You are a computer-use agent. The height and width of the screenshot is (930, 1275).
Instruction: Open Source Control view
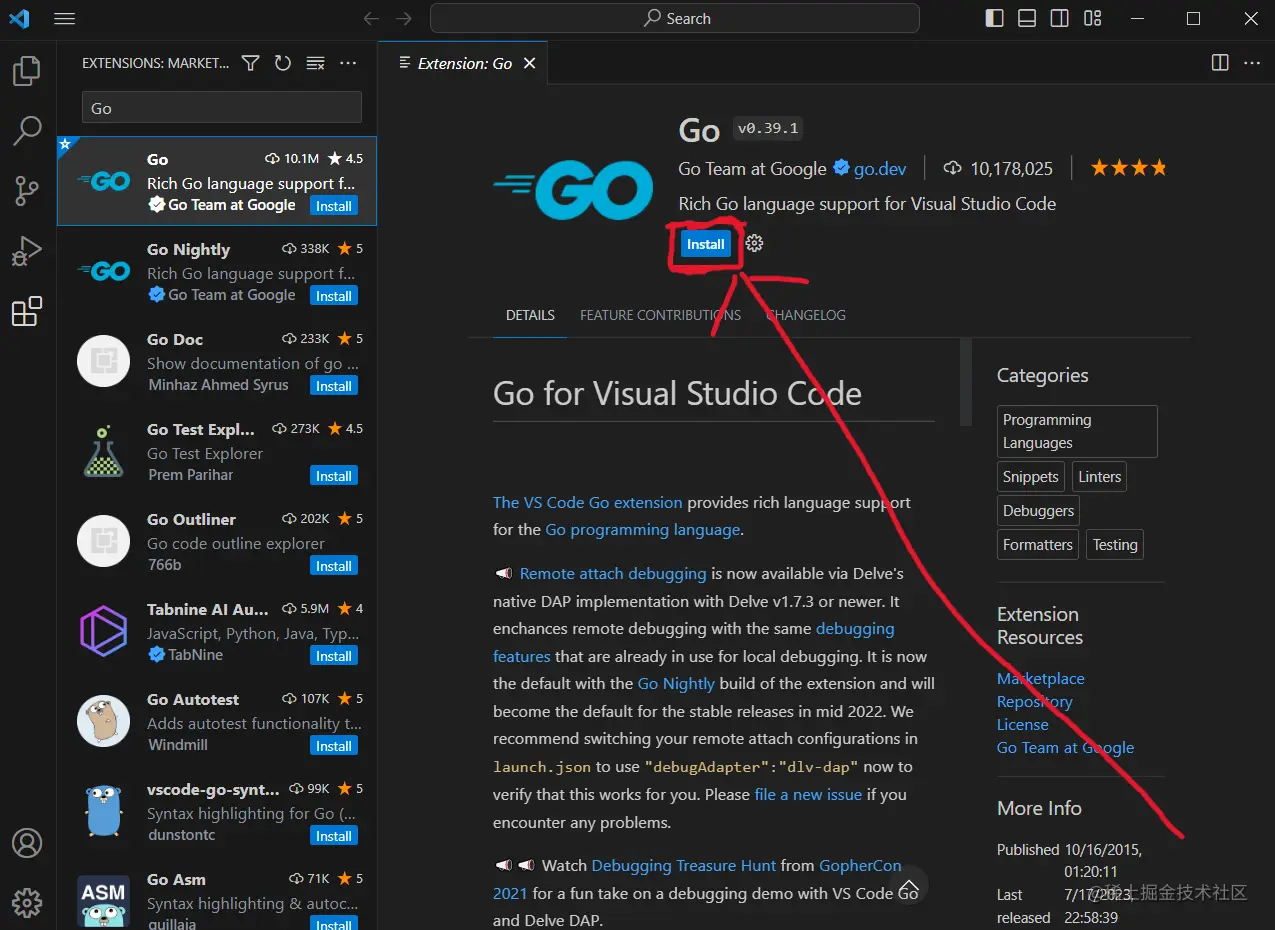(x=27, y=190)
